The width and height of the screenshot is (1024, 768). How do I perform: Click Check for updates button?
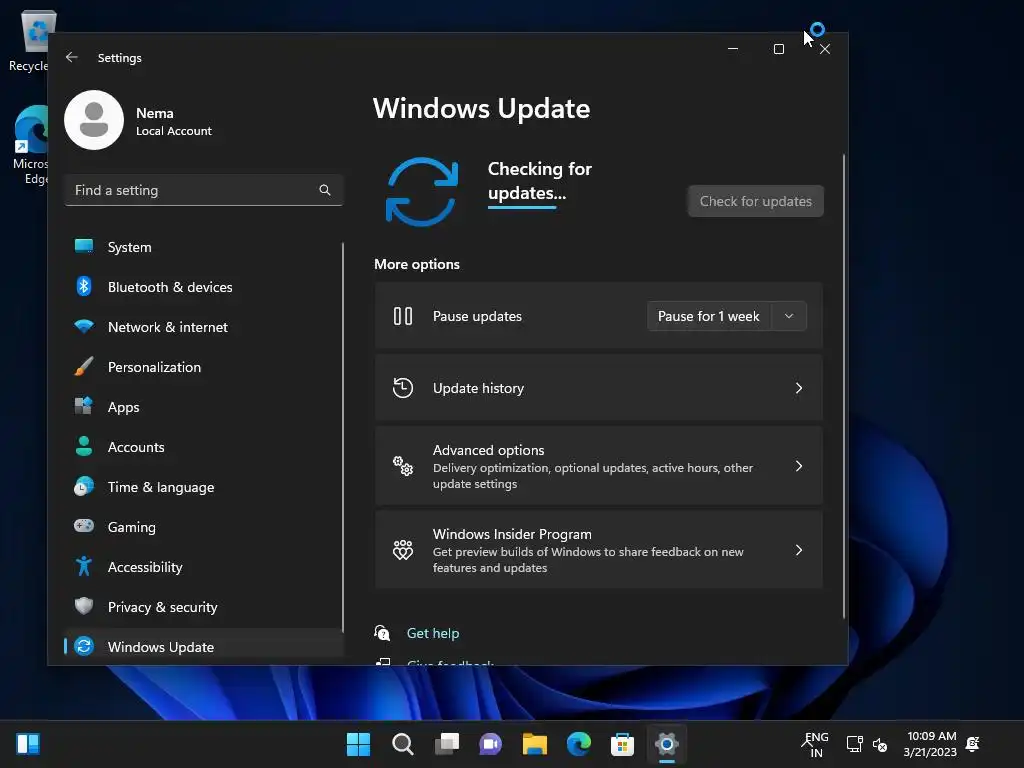point(756,201)
